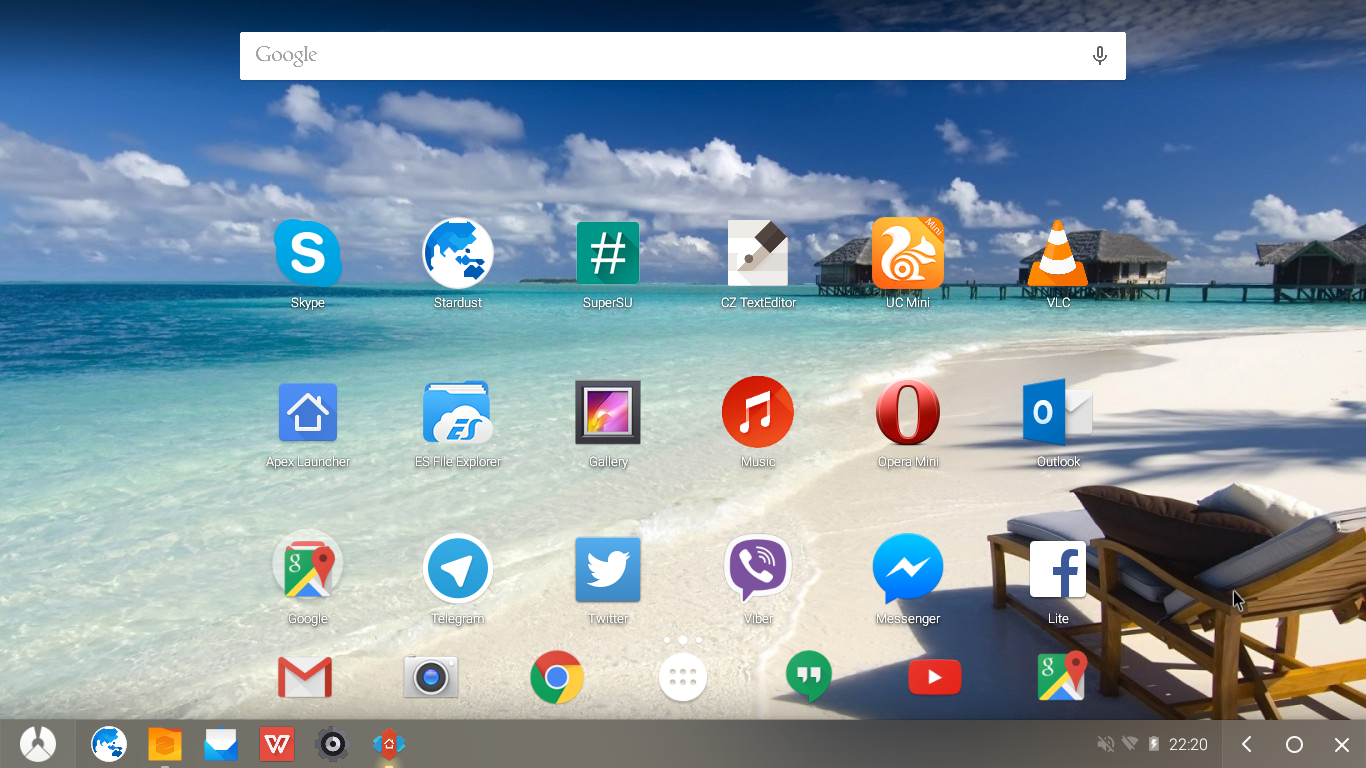
Task: Open the Remix OS start menu button
Action: click(38, 744)
